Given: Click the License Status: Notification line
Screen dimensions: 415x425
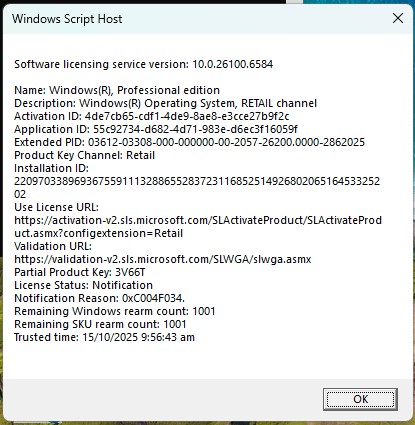Looking at the screenshot, I should [83, 285].
